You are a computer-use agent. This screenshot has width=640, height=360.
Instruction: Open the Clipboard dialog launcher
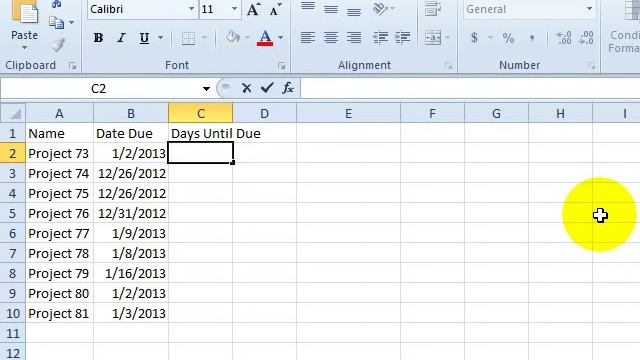pyautogui.click(x=72, y=66)
